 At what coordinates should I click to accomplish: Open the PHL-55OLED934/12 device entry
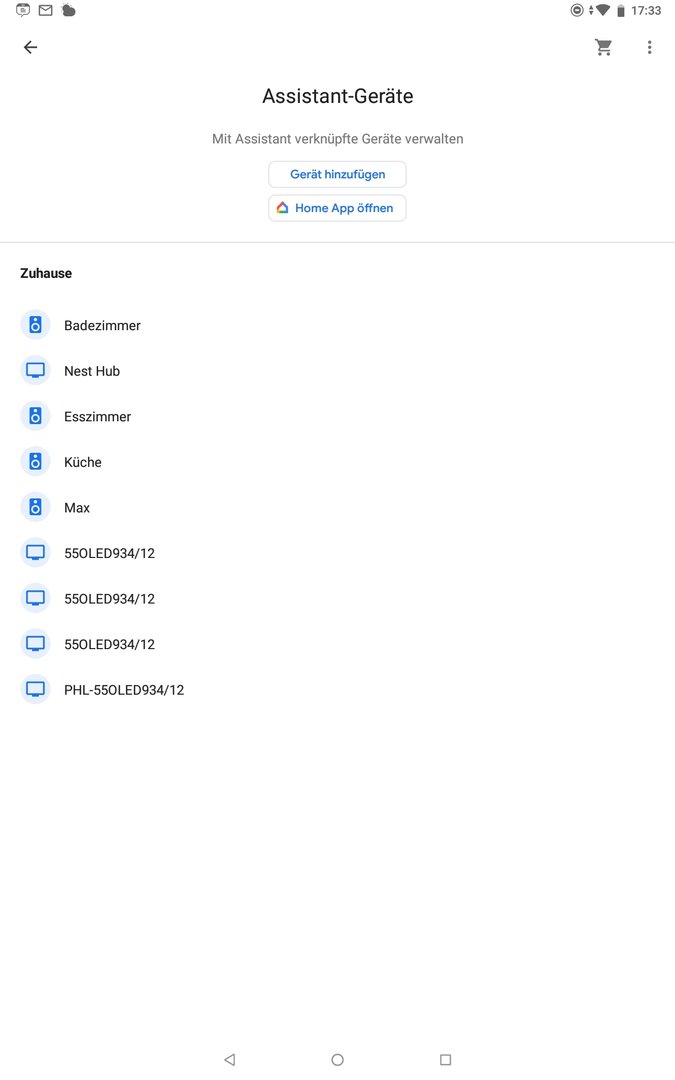coord(338,689)
